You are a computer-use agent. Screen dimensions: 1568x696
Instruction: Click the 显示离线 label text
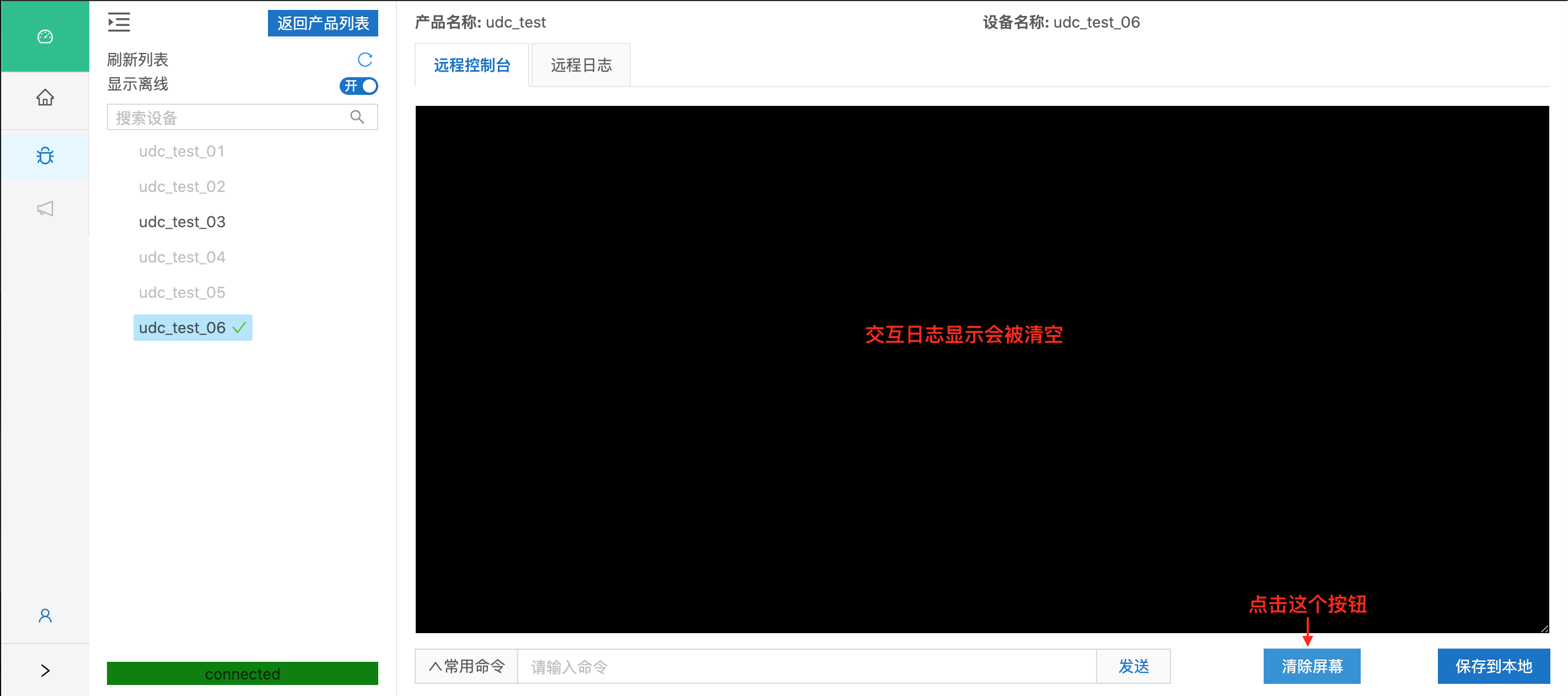click(138, 84)
